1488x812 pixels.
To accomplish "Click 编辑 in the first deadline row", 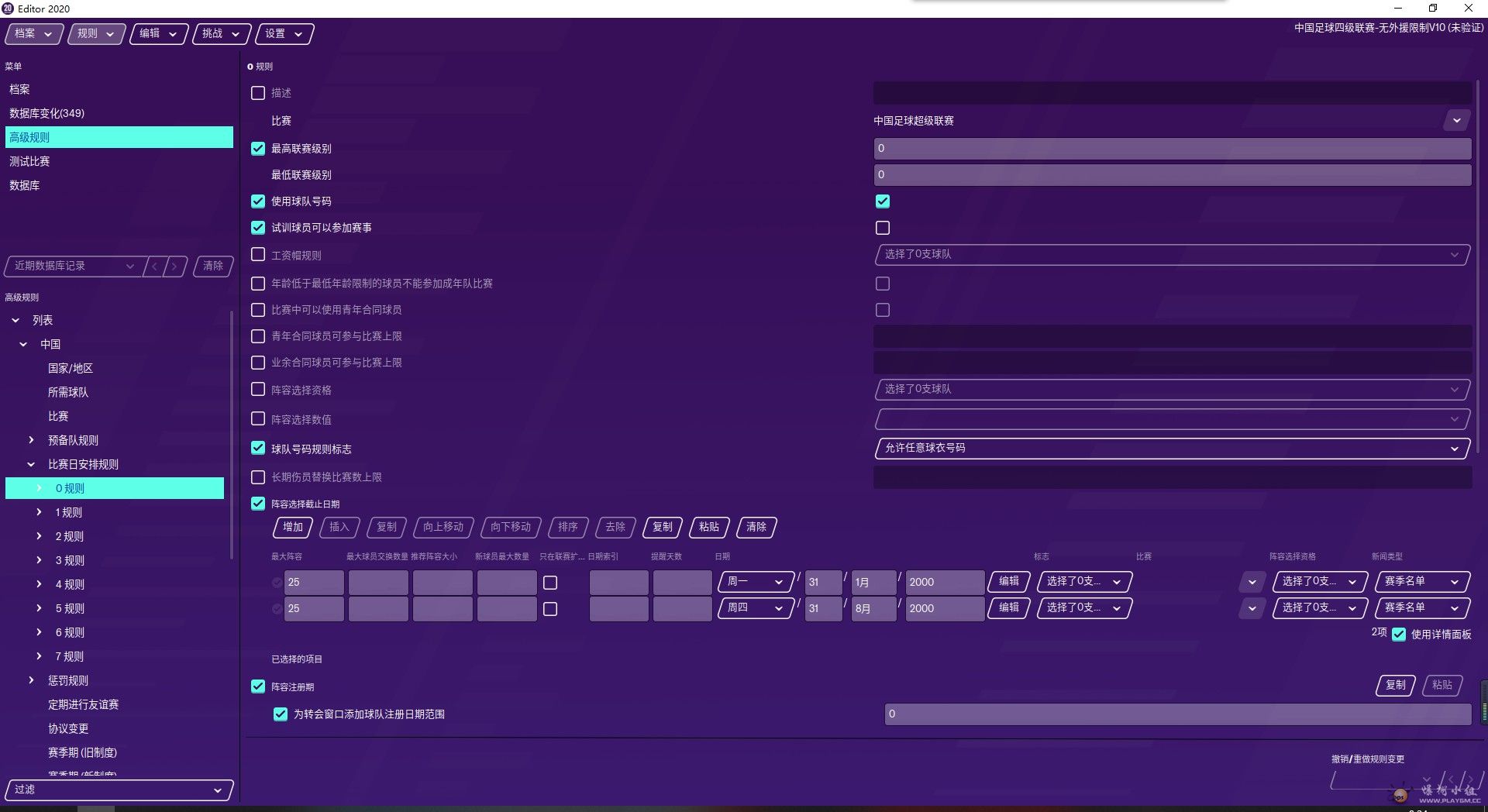I will pyautogui.click(x=1008, y=581).
